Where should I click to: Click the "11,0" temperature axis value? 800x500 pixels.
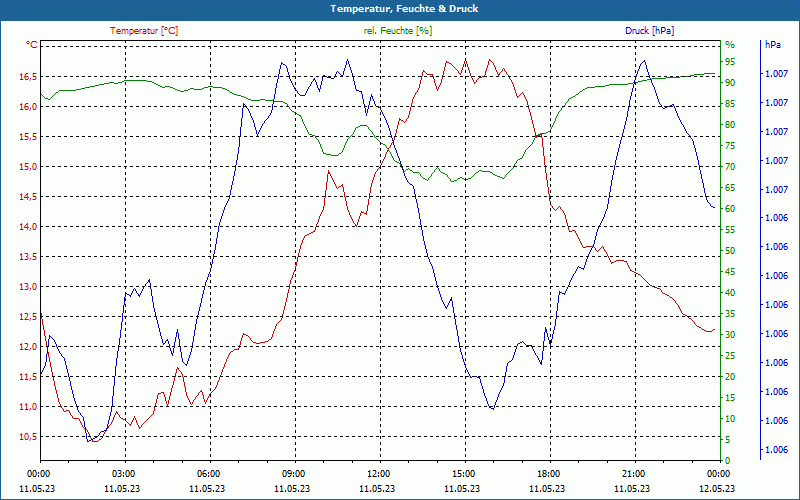click(28, 407)
